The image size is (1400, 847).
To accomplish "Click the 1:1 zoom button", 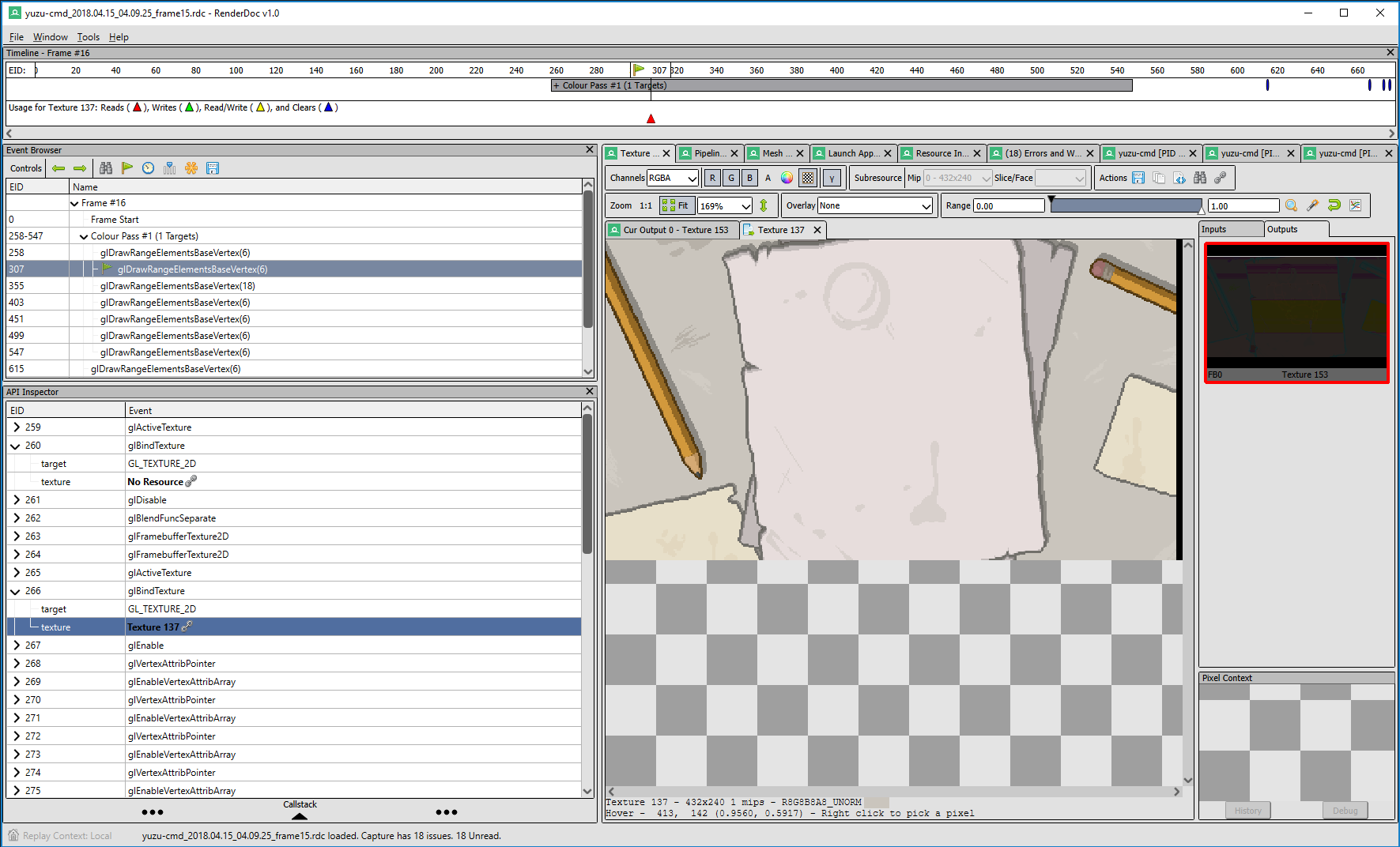I will coord(646,205).
